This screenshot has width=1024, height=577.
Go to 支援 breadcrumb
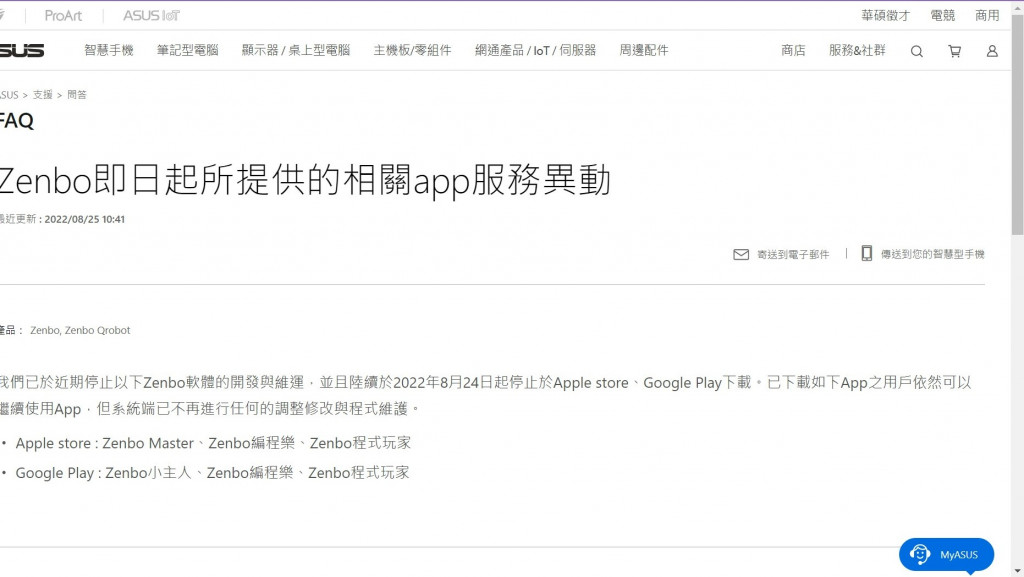42,95
